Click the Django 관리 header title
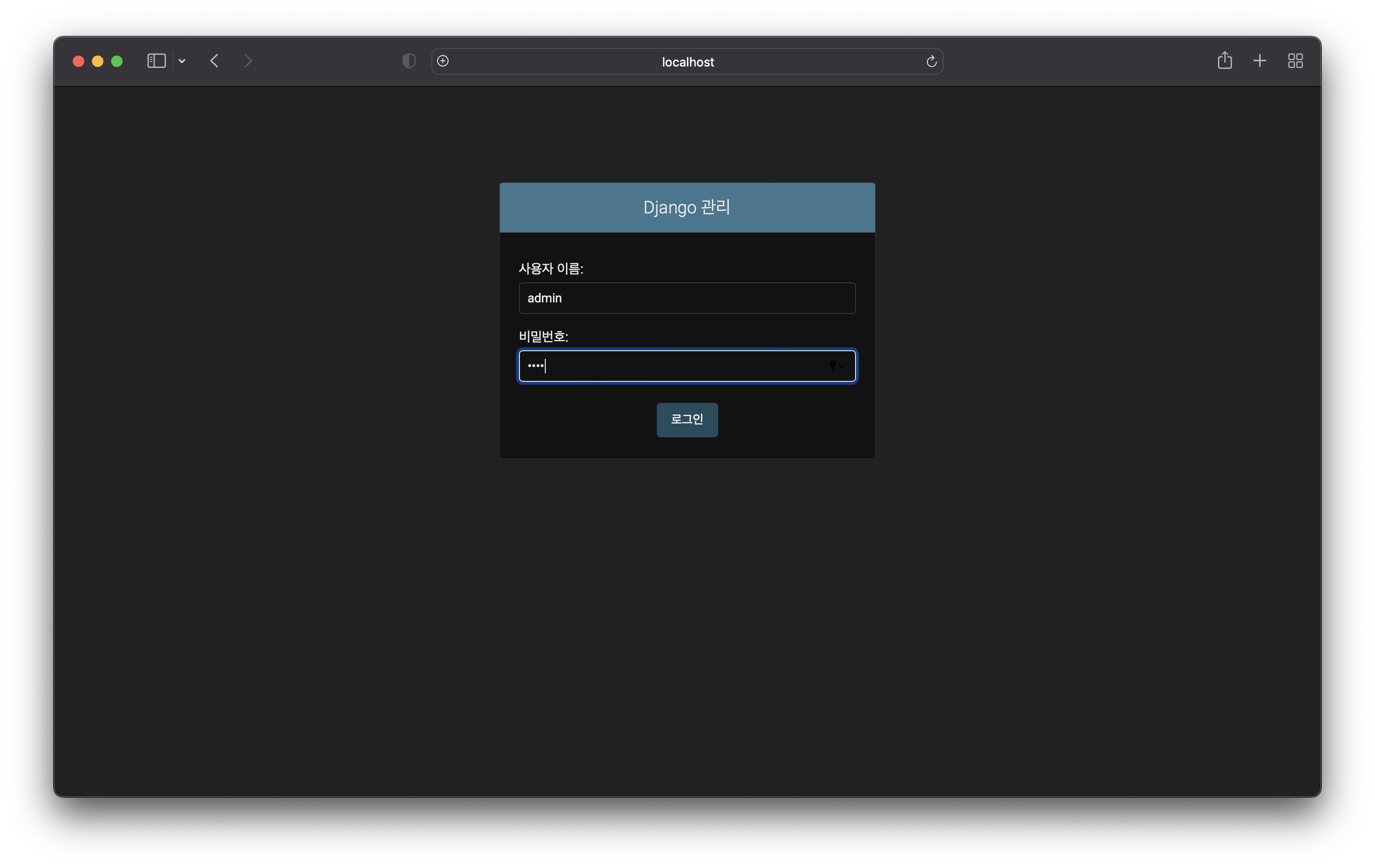Image resolution: width=1375 pixels, height=868 pixels. tap(687, 207)
